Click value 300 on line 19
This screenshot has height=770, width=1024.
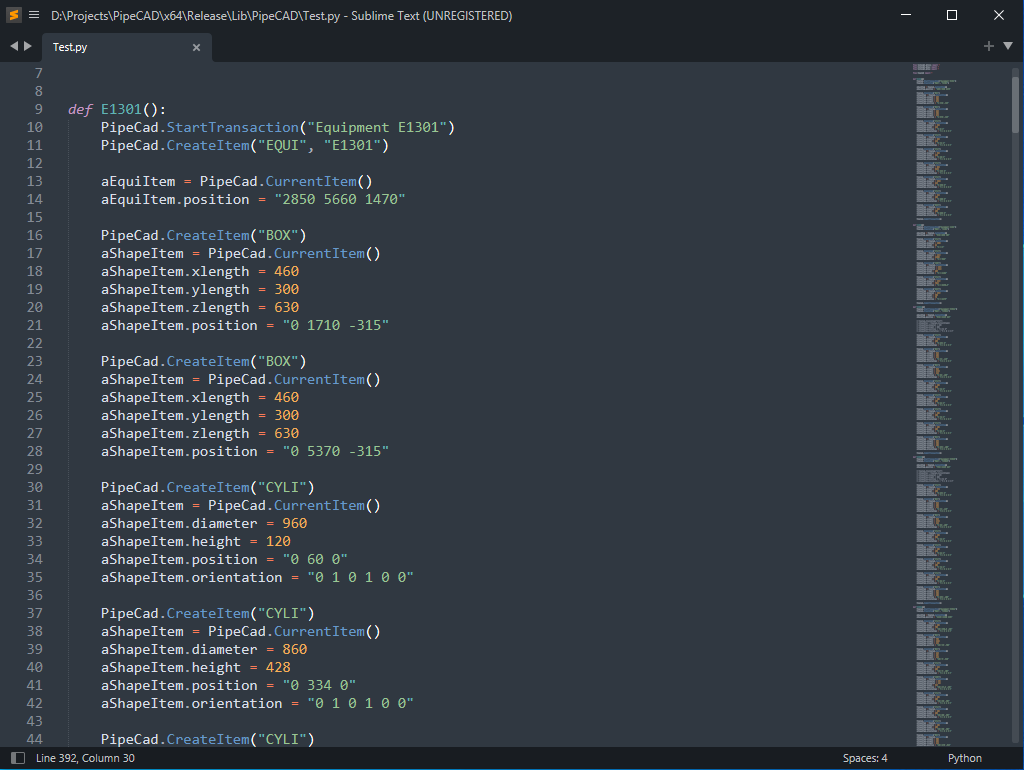point(286,289)
